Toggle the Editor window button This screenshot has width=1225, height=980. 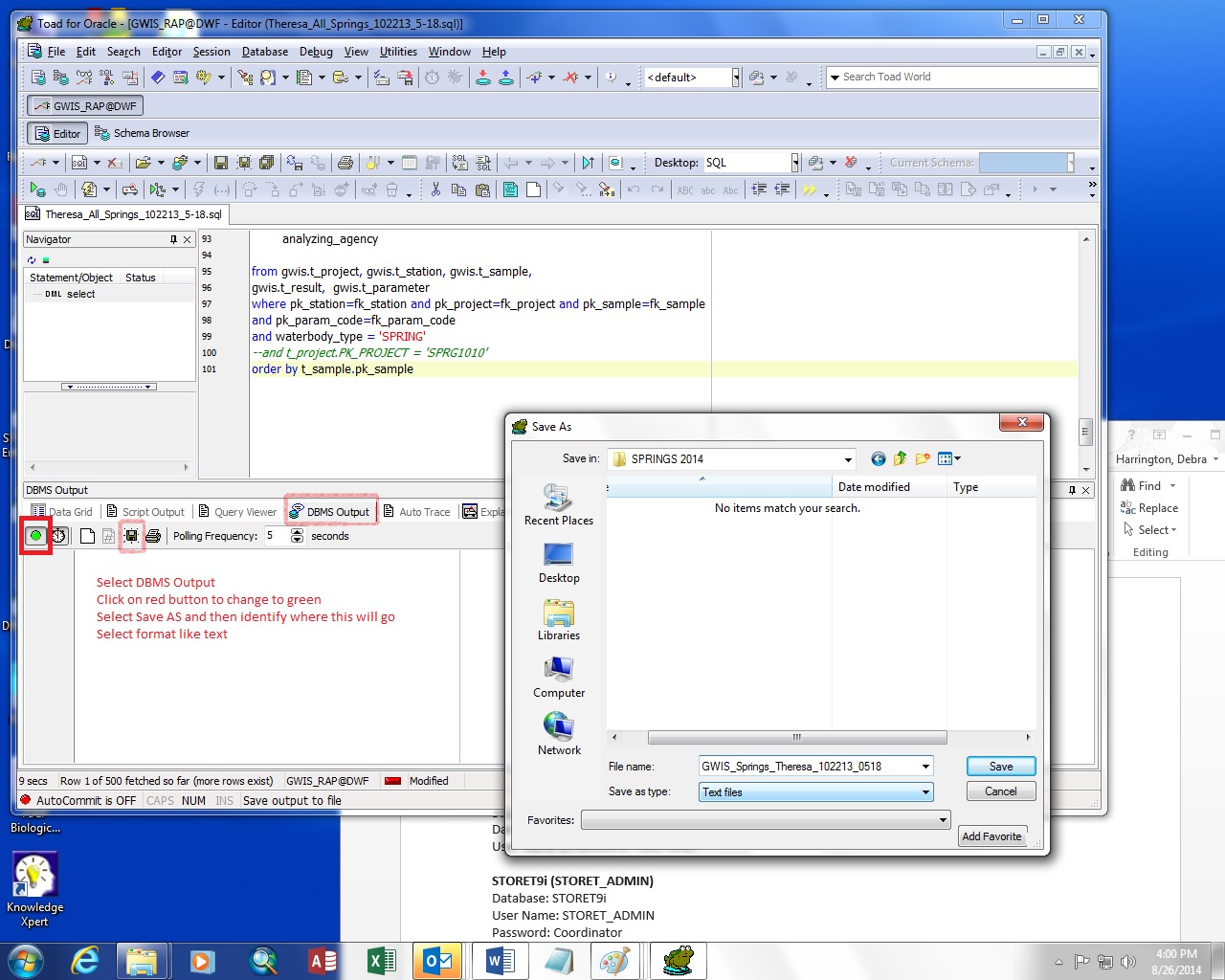click(x=57, y=133)
